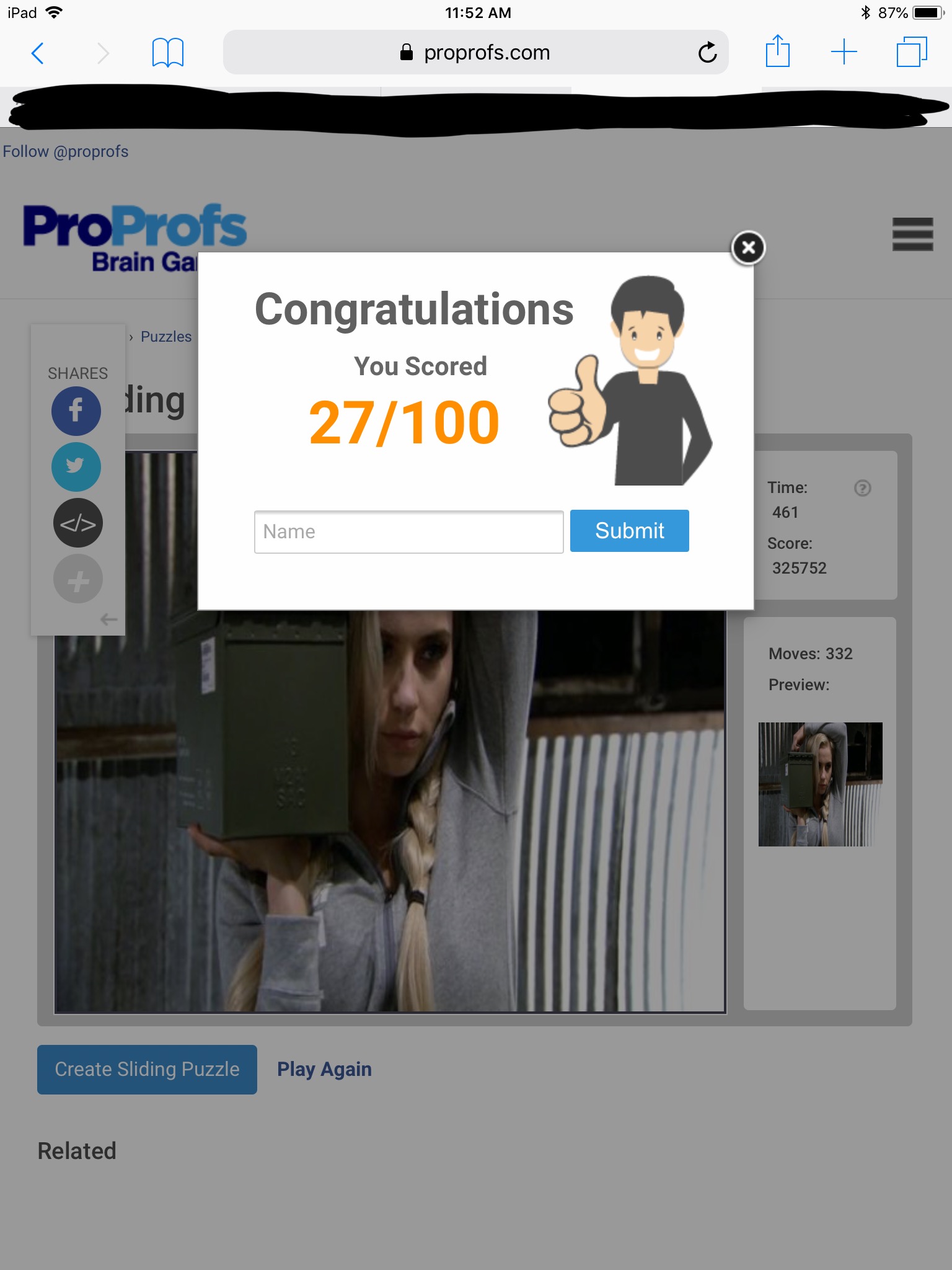Close the Congratulations popup
952x1270 pixels.
pyautogui.click(x=748, y=247)
